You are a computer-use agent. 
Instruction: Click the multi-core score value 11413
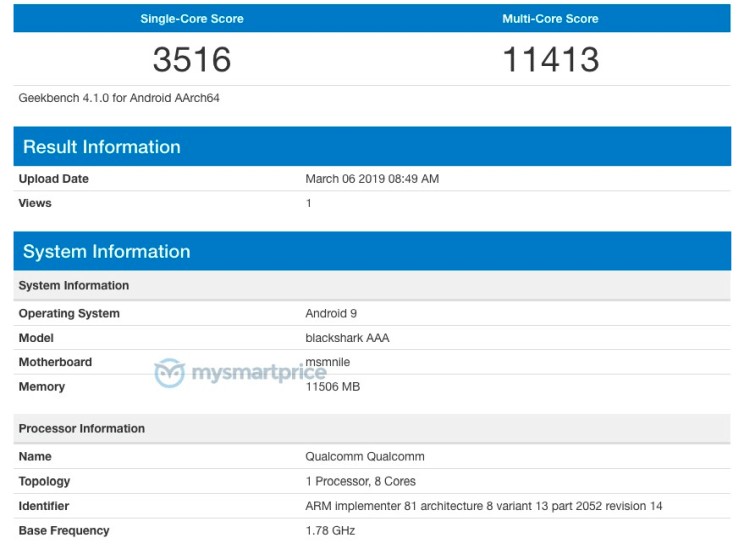click(551, 60)
